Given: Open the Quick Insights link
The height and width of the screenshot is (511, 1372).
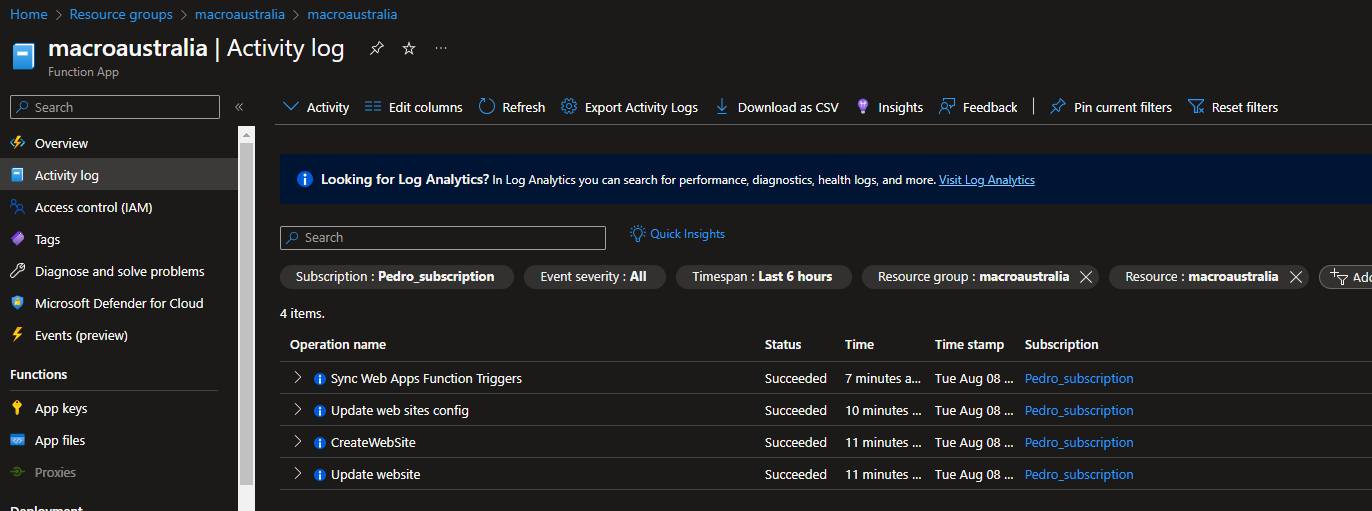Looking at the screenshot, I should coord(687,234).
